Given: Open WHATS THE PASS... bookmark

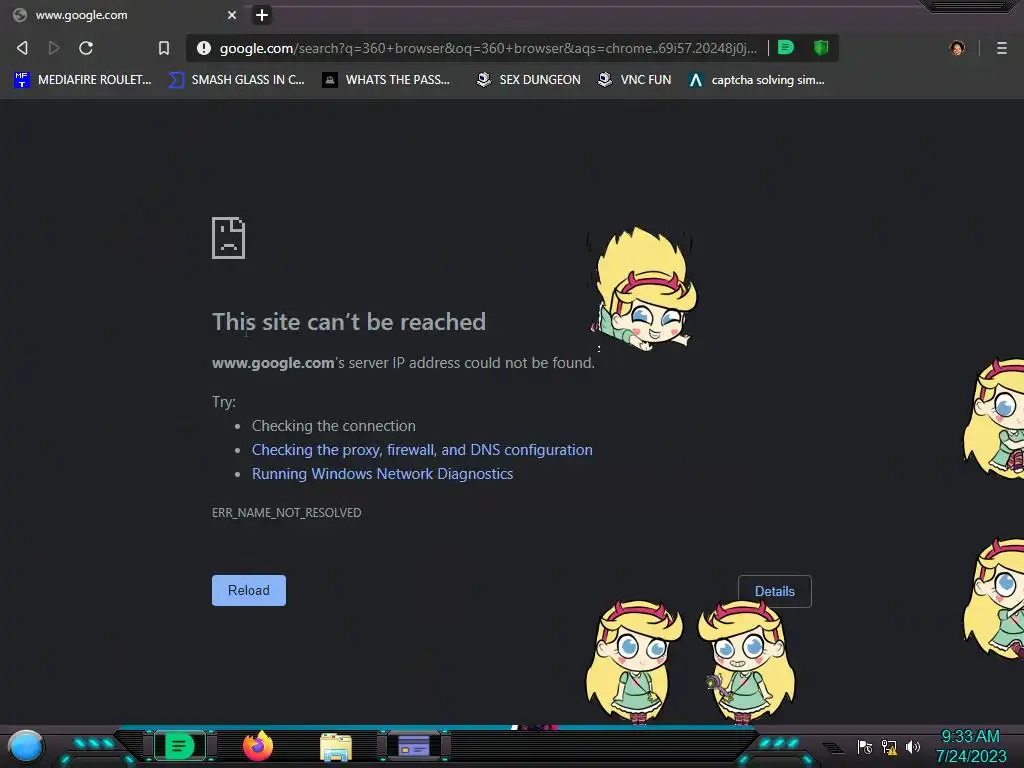Looking at the screenshot, I should point(386,80).
